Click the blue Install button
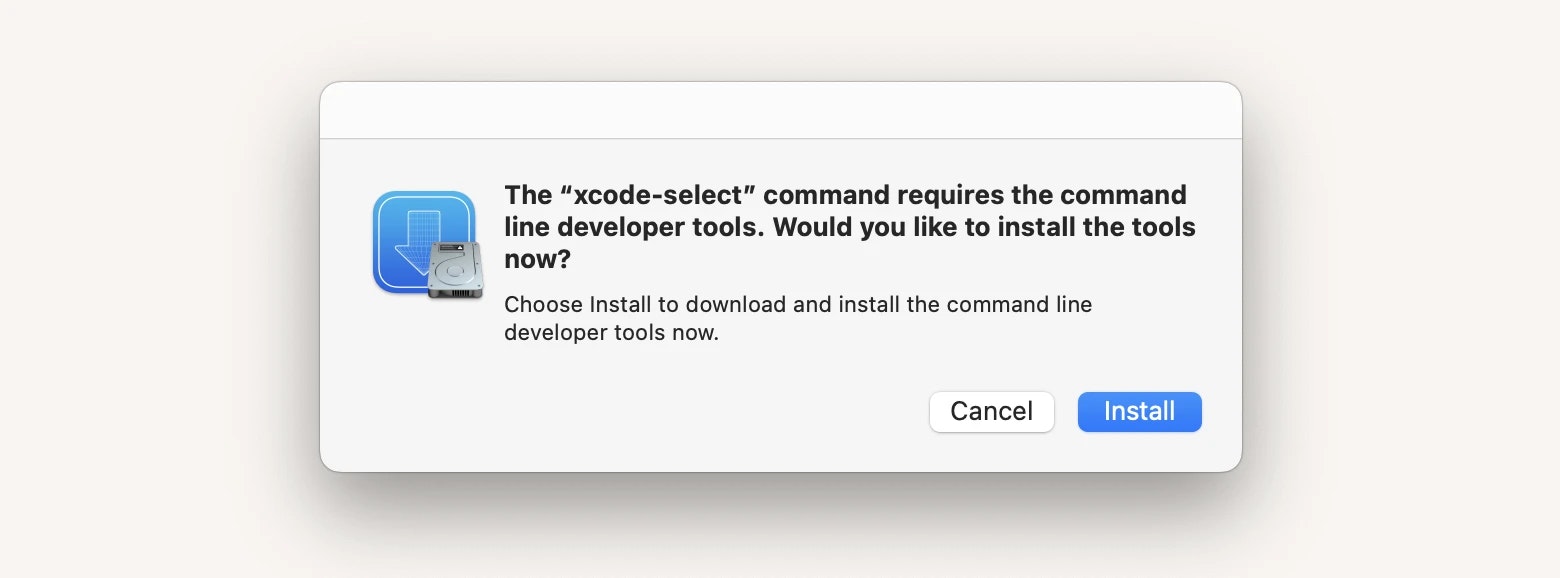Screen dimensions: 1560x578 coord(1139,411)
